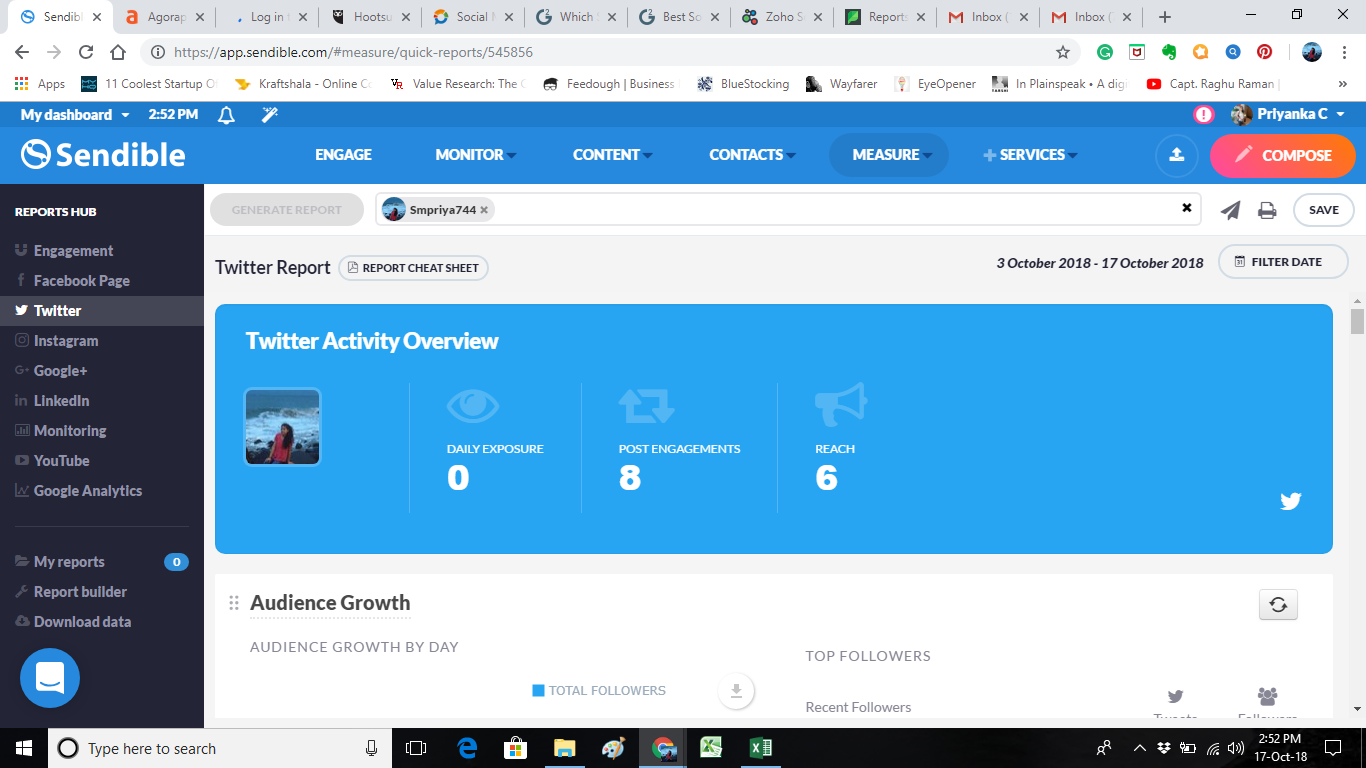Open Microsoft Edge from the taskbar

pos(467,747)
